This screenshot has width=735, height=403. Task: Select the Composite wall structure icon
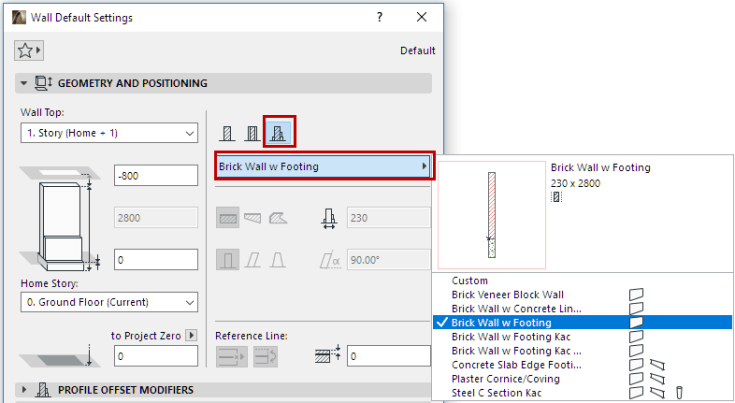(252, 132)
